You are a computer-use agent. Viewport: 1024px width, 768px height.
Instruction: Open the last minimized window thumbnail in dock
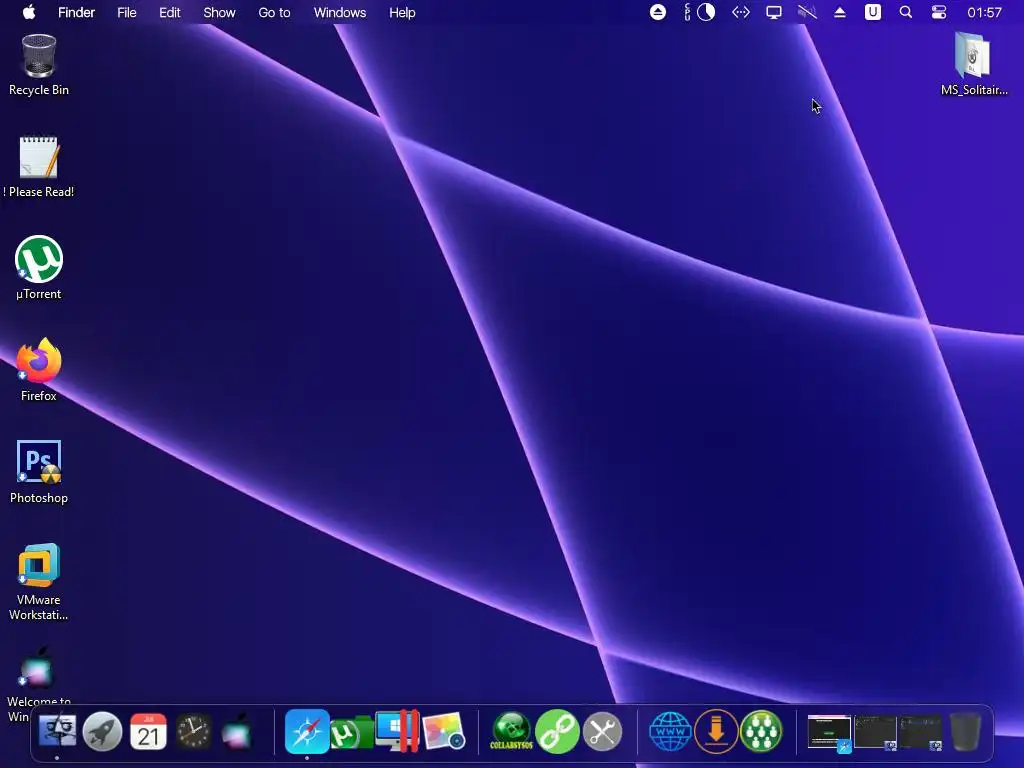pos(921,732)
